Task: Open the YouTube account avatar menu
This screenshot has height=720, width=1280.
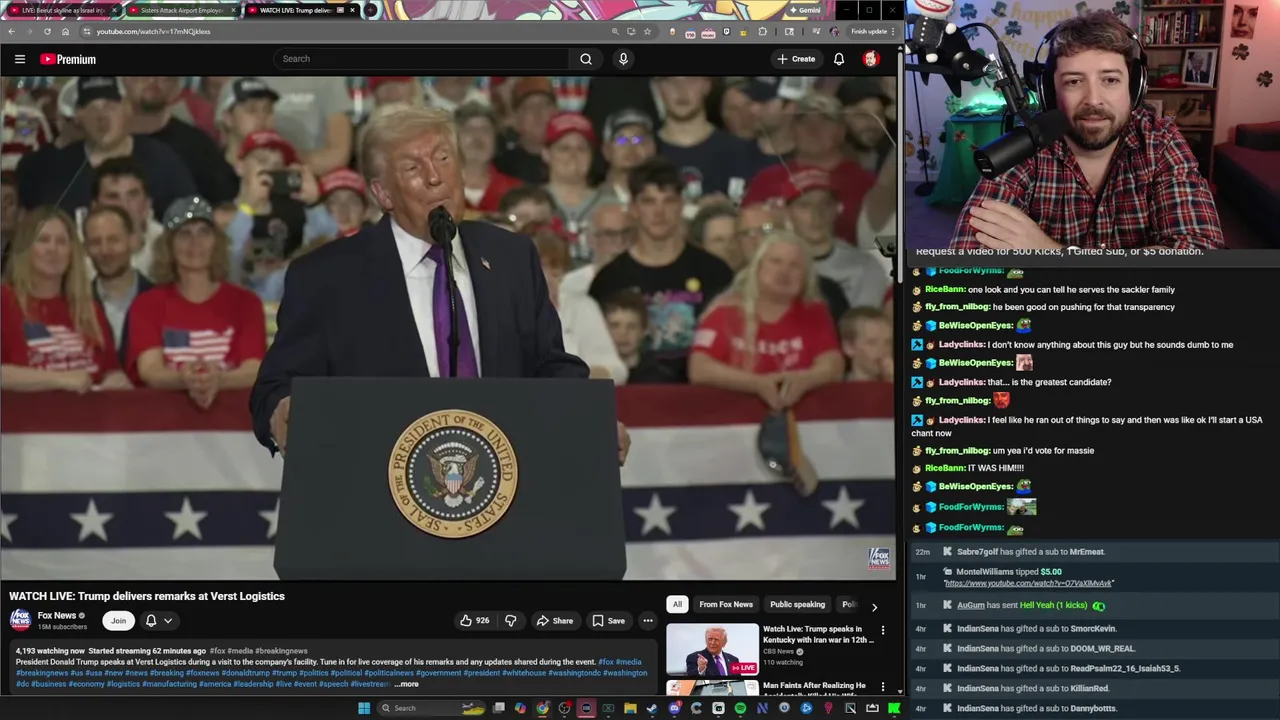Action: (x=871, y=59)
